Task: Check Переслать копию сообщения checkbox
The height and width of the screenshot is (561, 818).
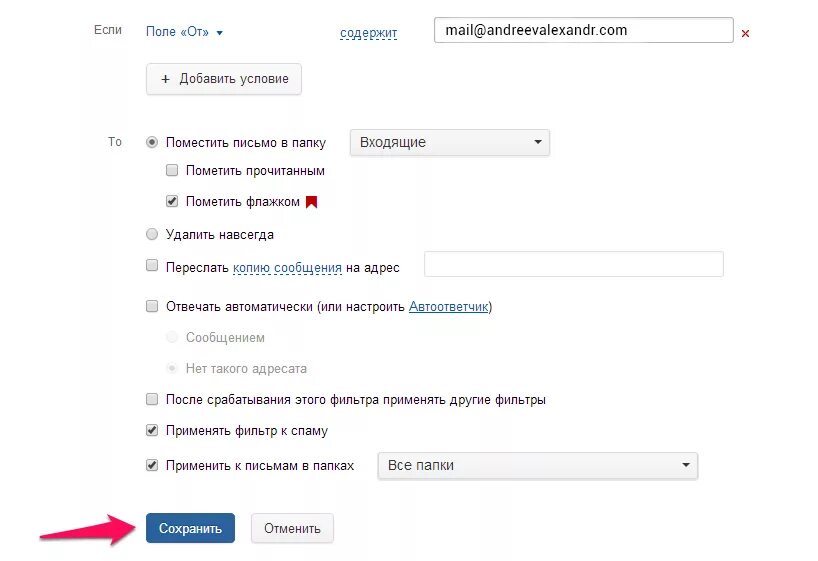Action: click(x=152, y=266)
